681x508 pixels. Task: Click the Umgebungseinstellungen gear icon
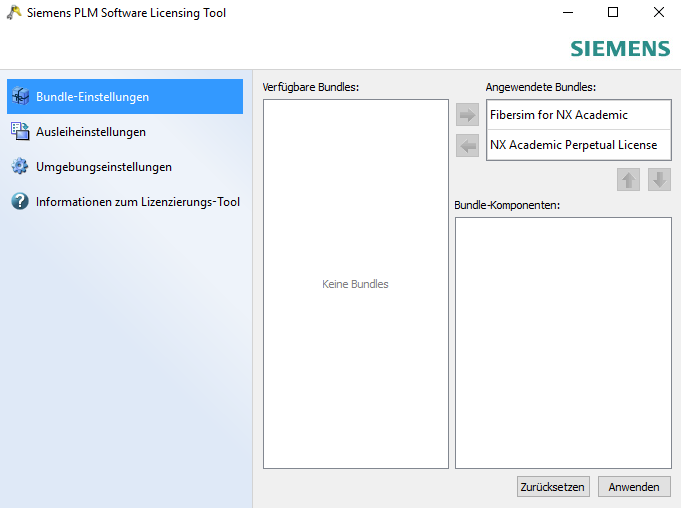click(19, 166)
